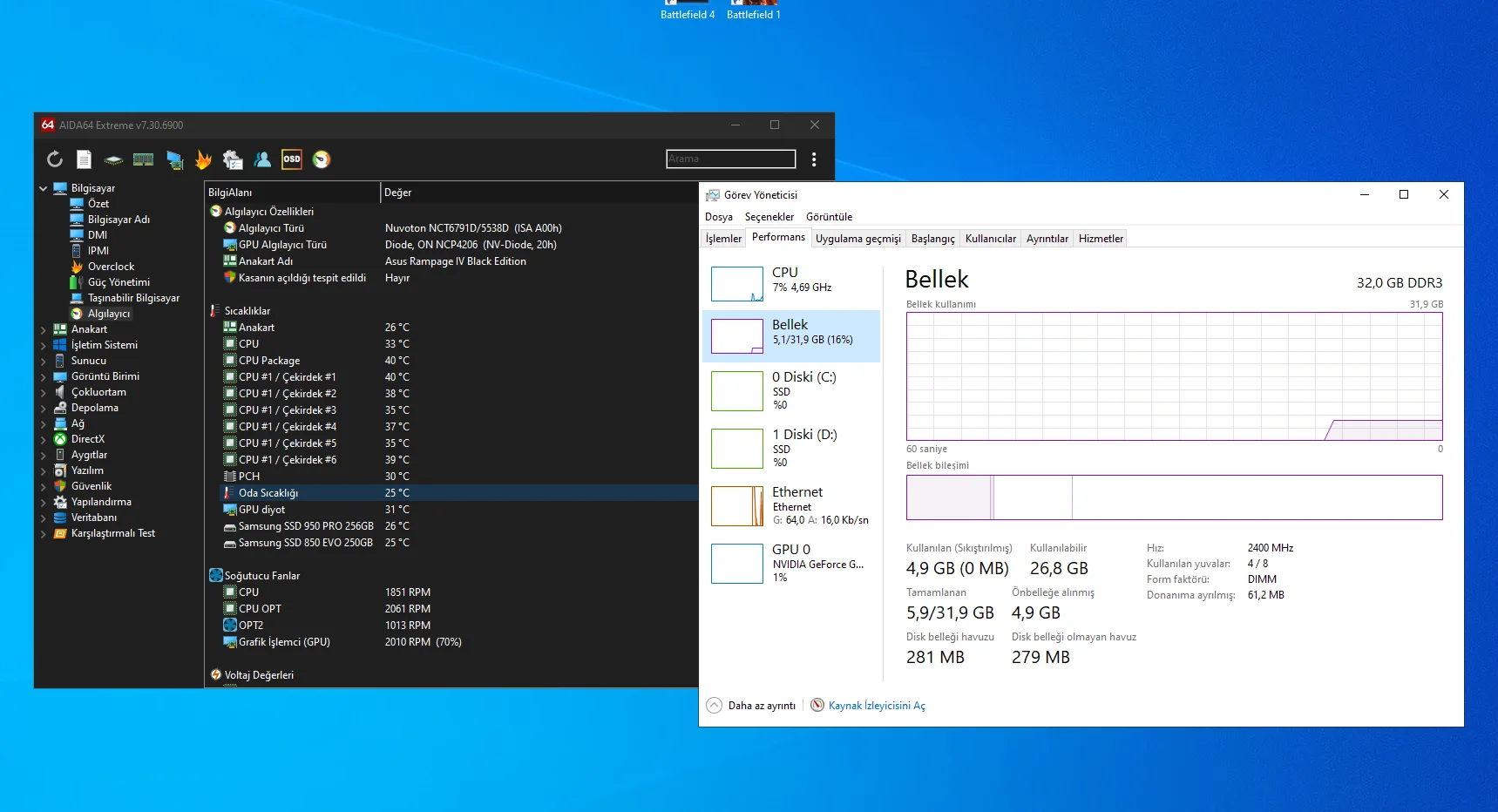Open the Dosya menu in Görev Yöneticisi
The image size is (1498, 812).
pos(719,217)
